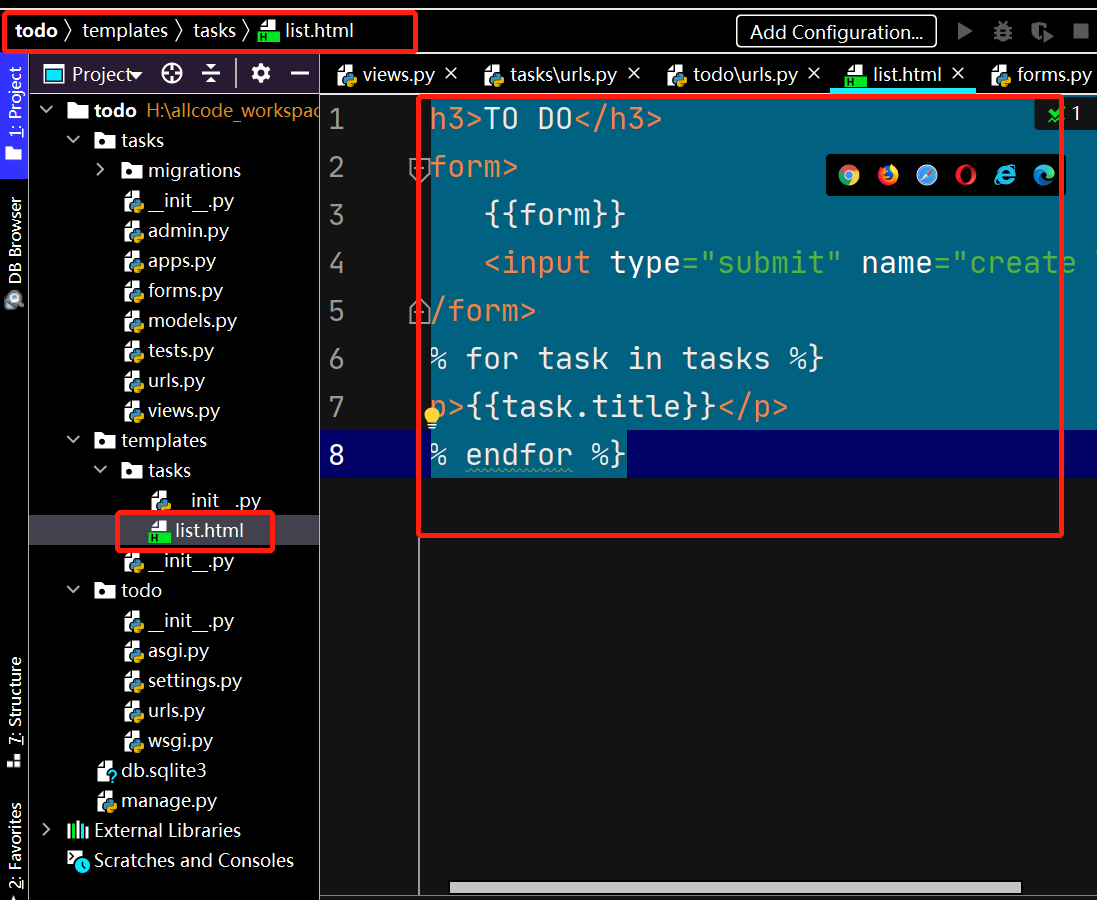Open in Safari browser icon
1097x900 pixels.
pyautogui.click(x=927, y=175)
